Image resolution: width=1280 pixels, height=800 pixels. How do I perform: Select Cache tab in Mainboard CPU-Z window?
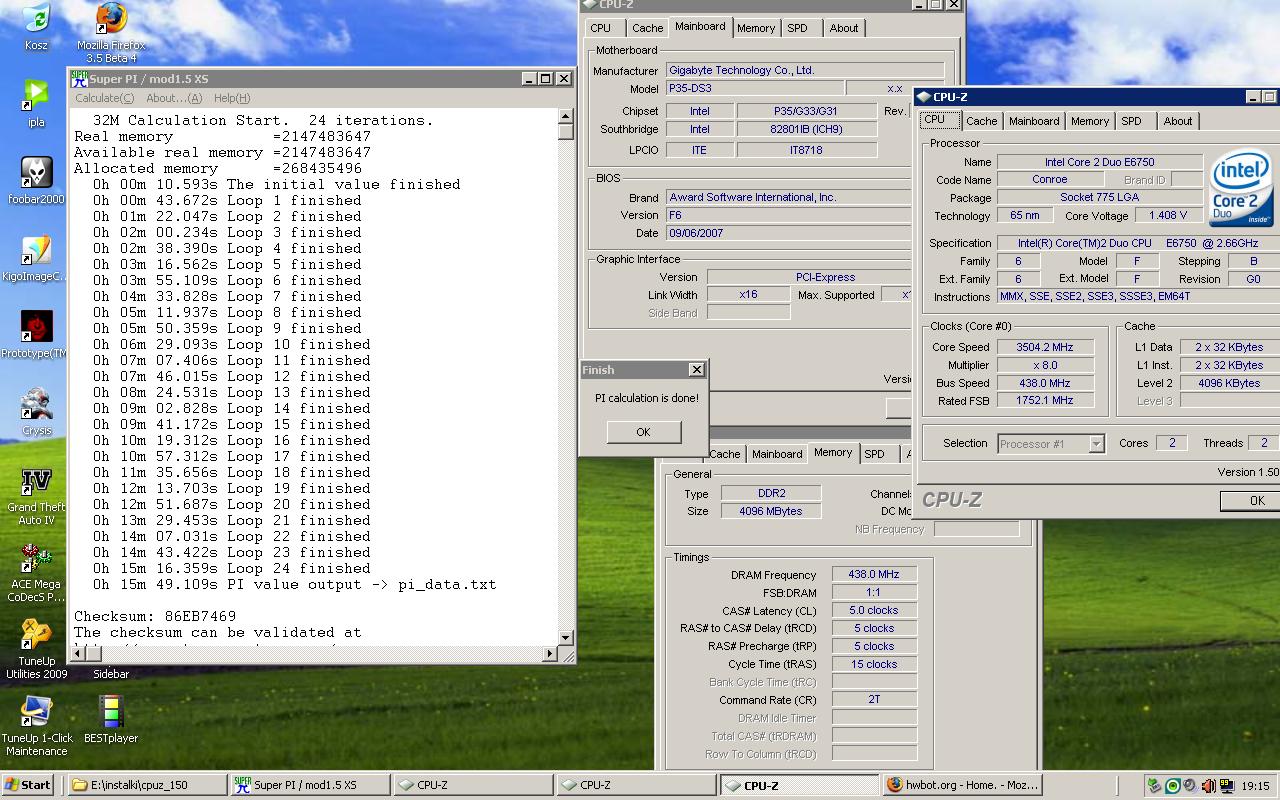(x=647, y=28)
